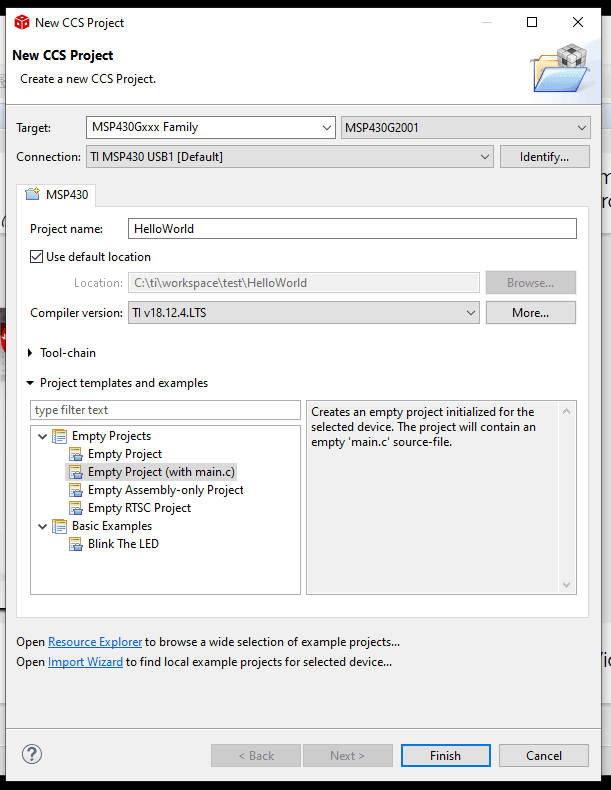Collapse Project templates and examples section

click(31, 383)
